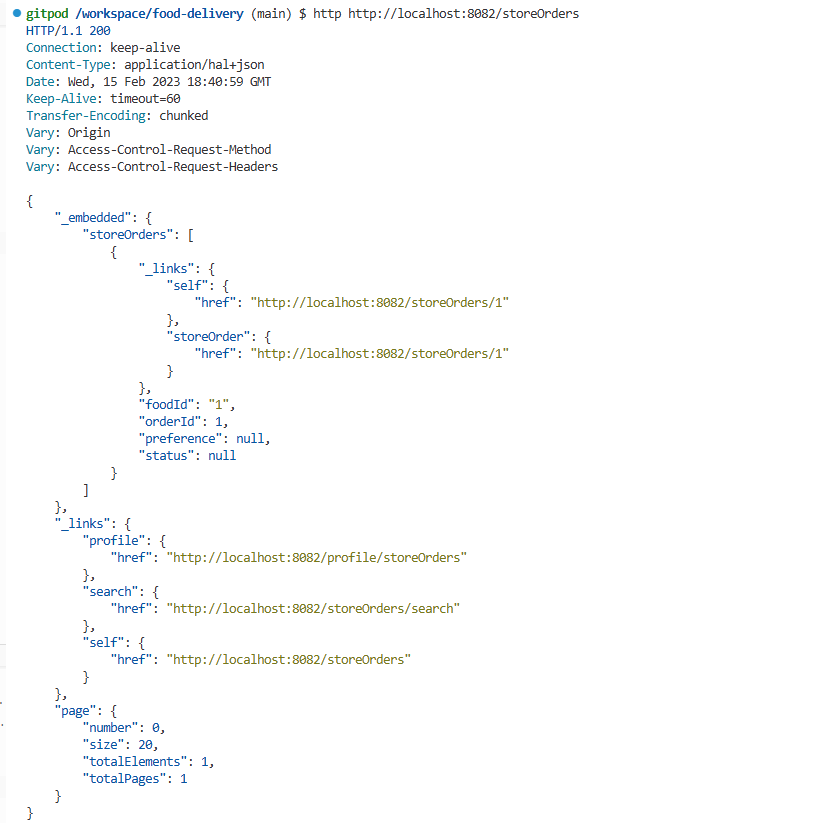
Task: Click the "totalElements": 1 line
Action: 148,761
